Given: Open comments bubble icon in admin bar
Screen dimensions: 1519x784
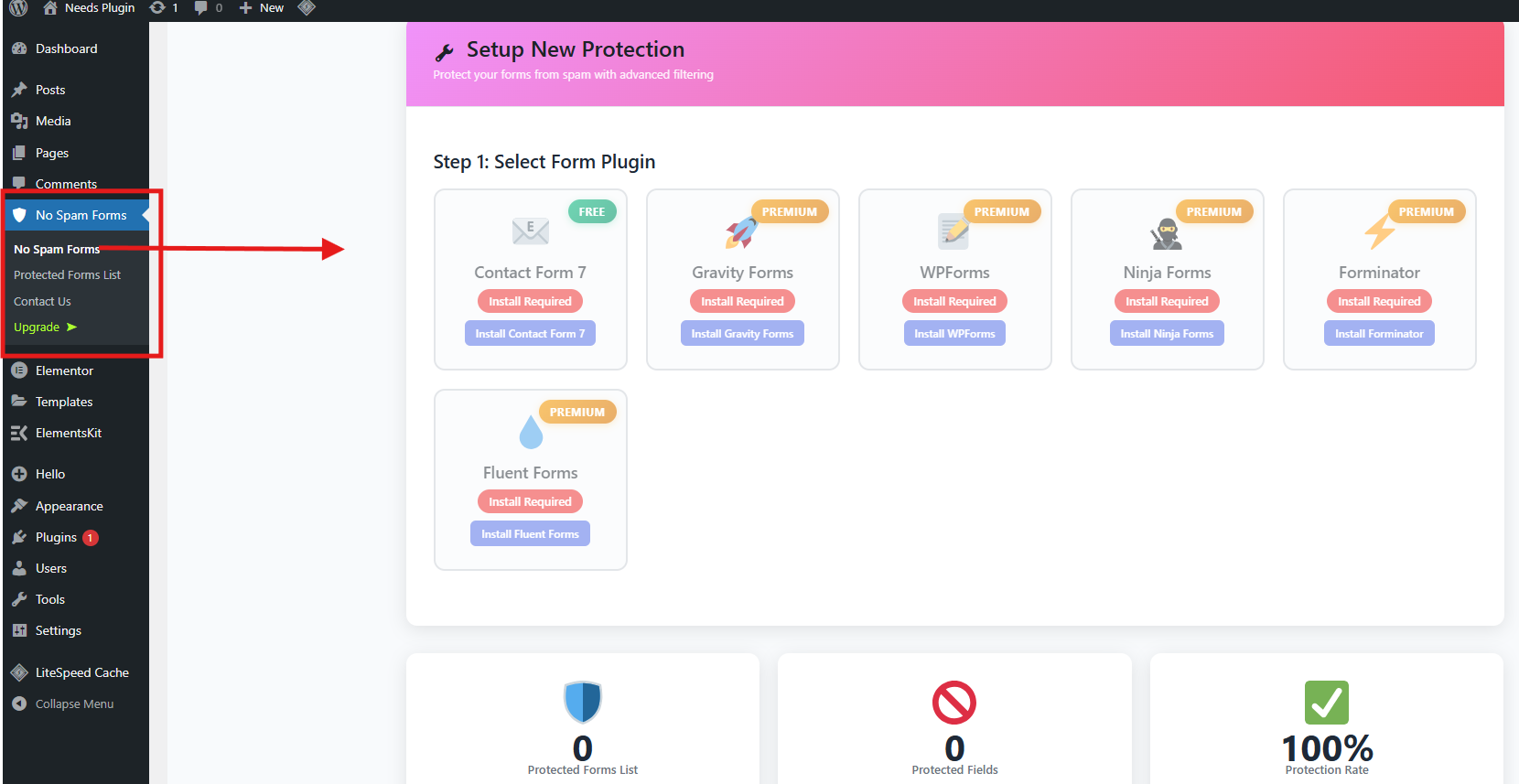Looking at the screenshot, I should pyautogui.click(x=200, y=8).
